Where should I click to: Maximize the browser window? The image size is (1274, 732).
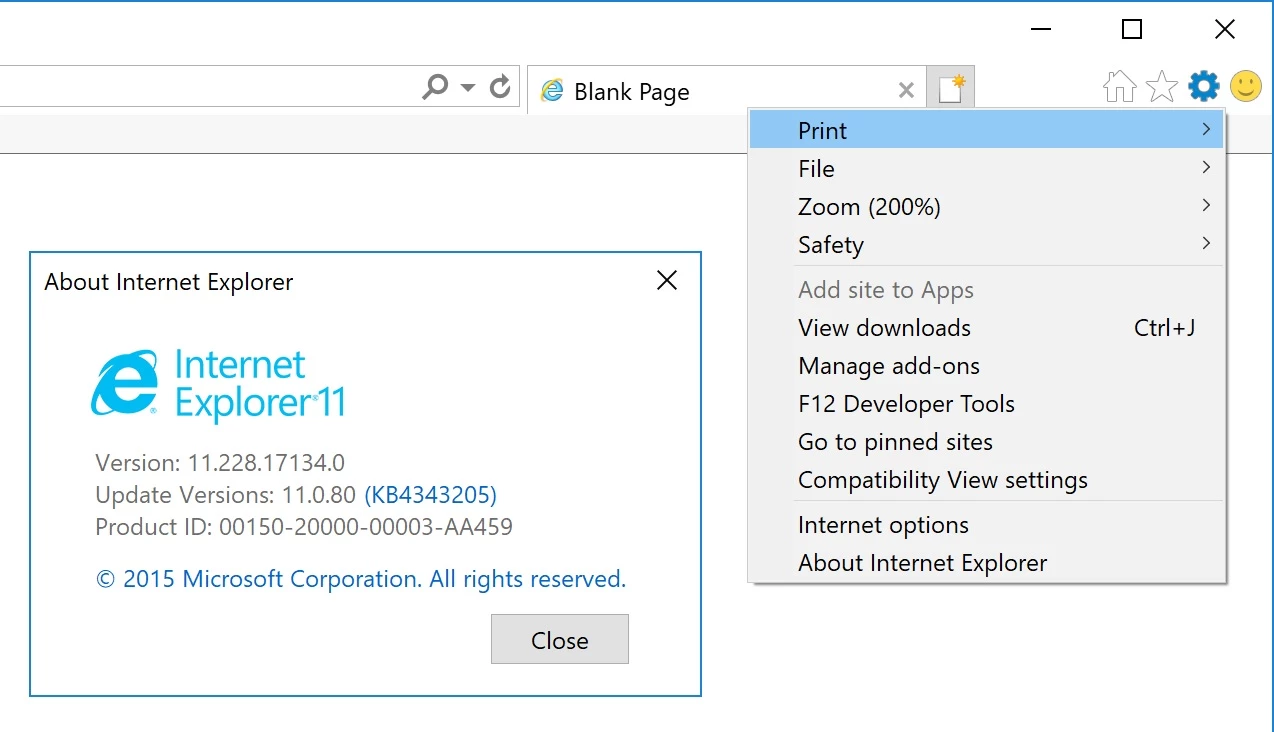(1132, 30)
